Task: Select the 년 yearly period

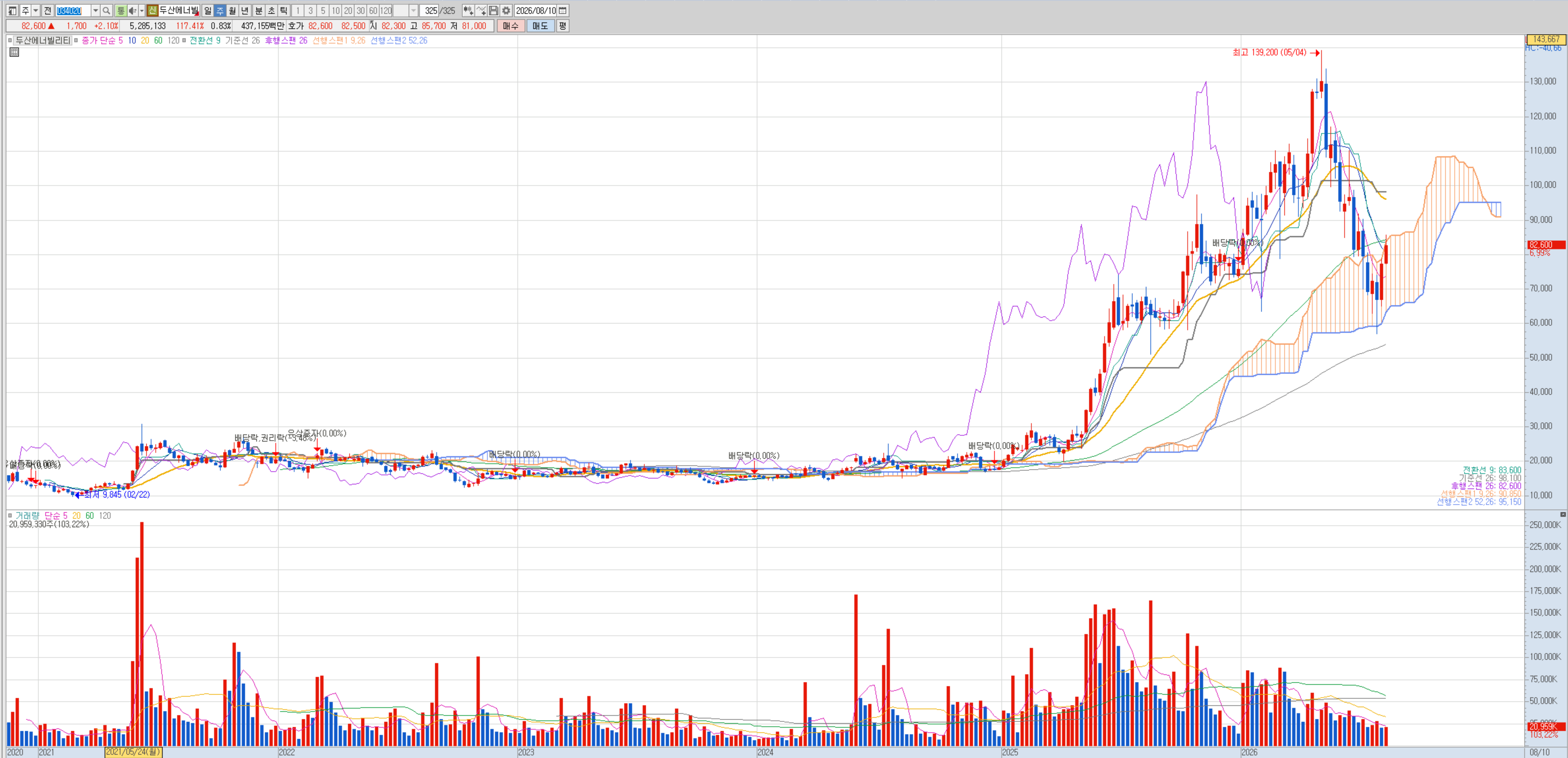Action: [x=245, y=11]
